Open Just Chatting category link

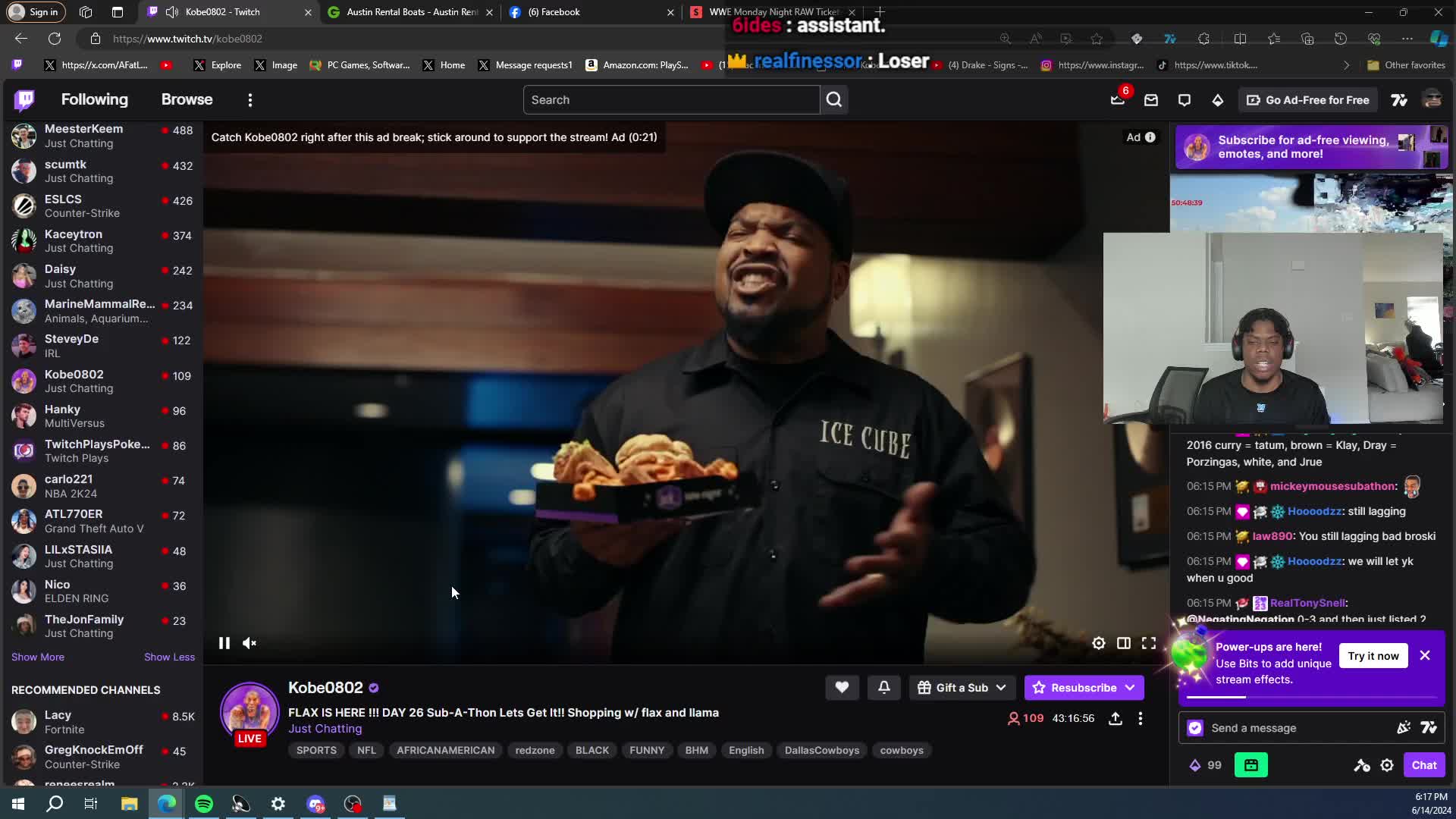[325, 728]
